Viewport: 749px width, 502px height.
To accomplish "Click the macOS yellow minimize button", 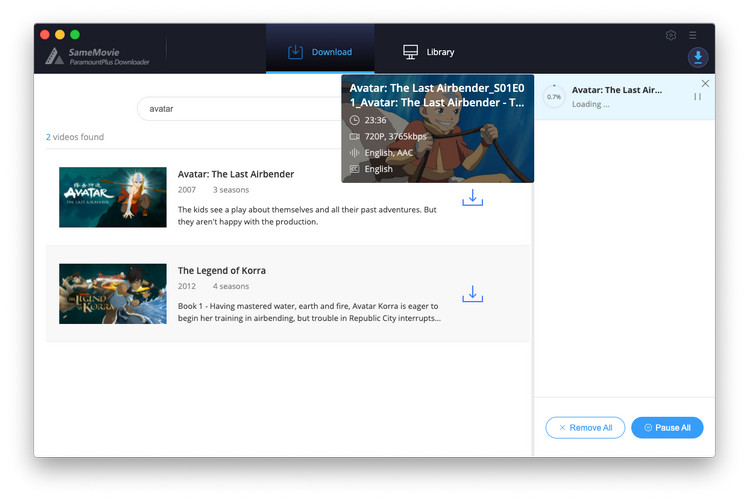I will tap(60, 34).
